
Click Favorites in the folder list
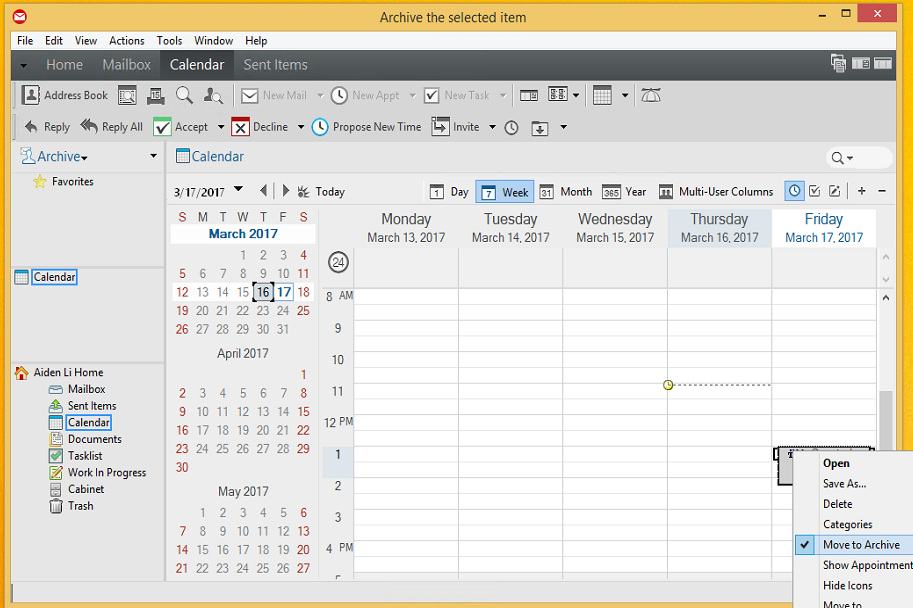(72, 182)
